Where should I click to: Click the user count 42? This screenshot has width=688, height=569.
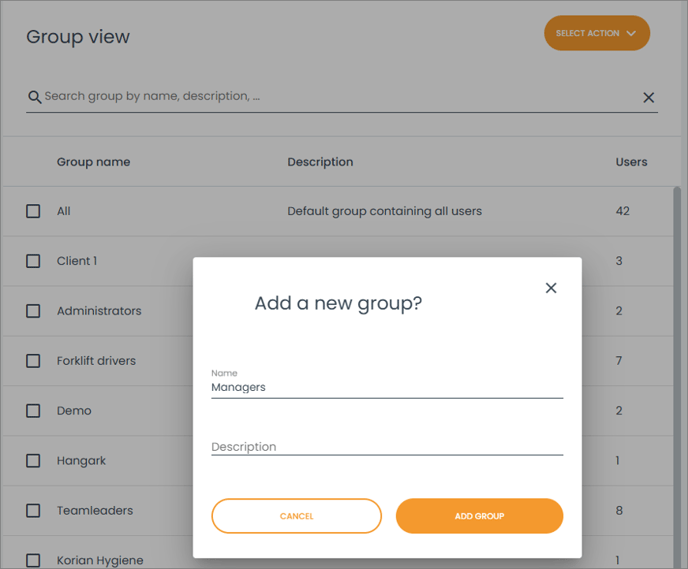[623, 211]
